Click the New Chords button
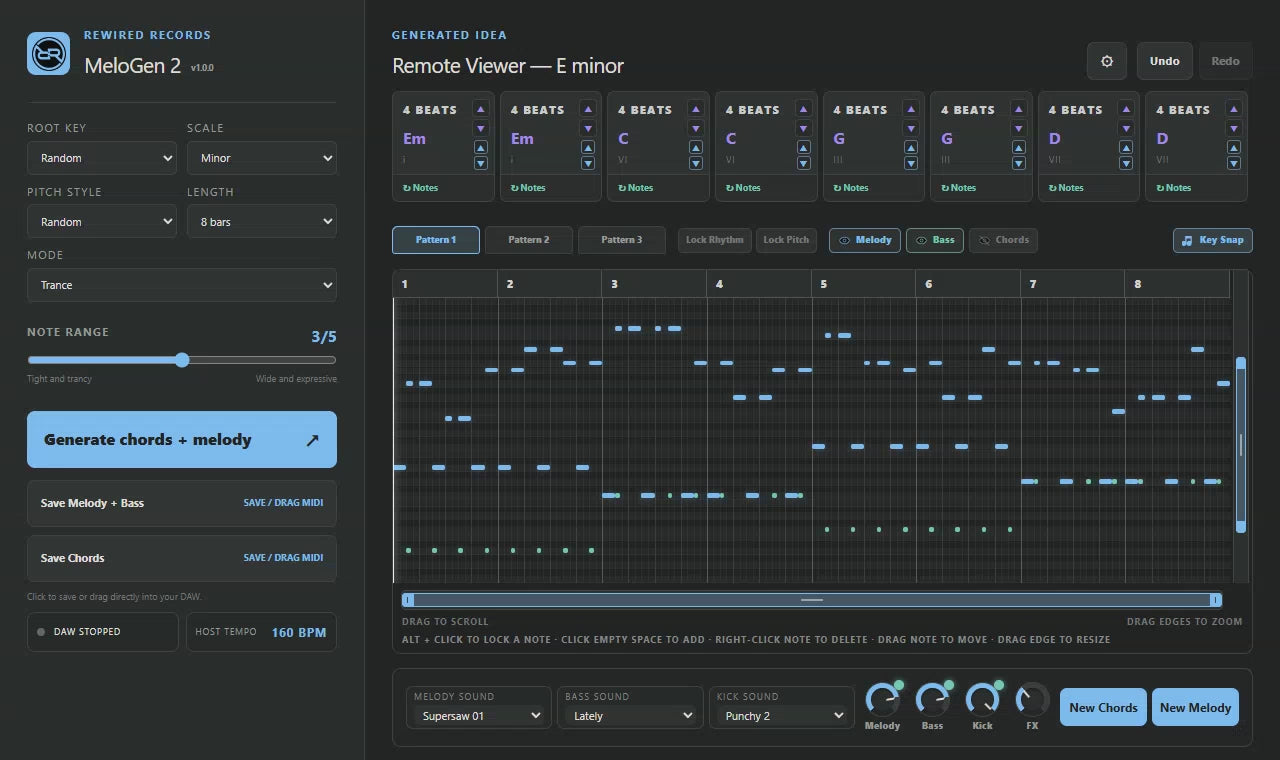1280x760 pixels. point(1103,707)
